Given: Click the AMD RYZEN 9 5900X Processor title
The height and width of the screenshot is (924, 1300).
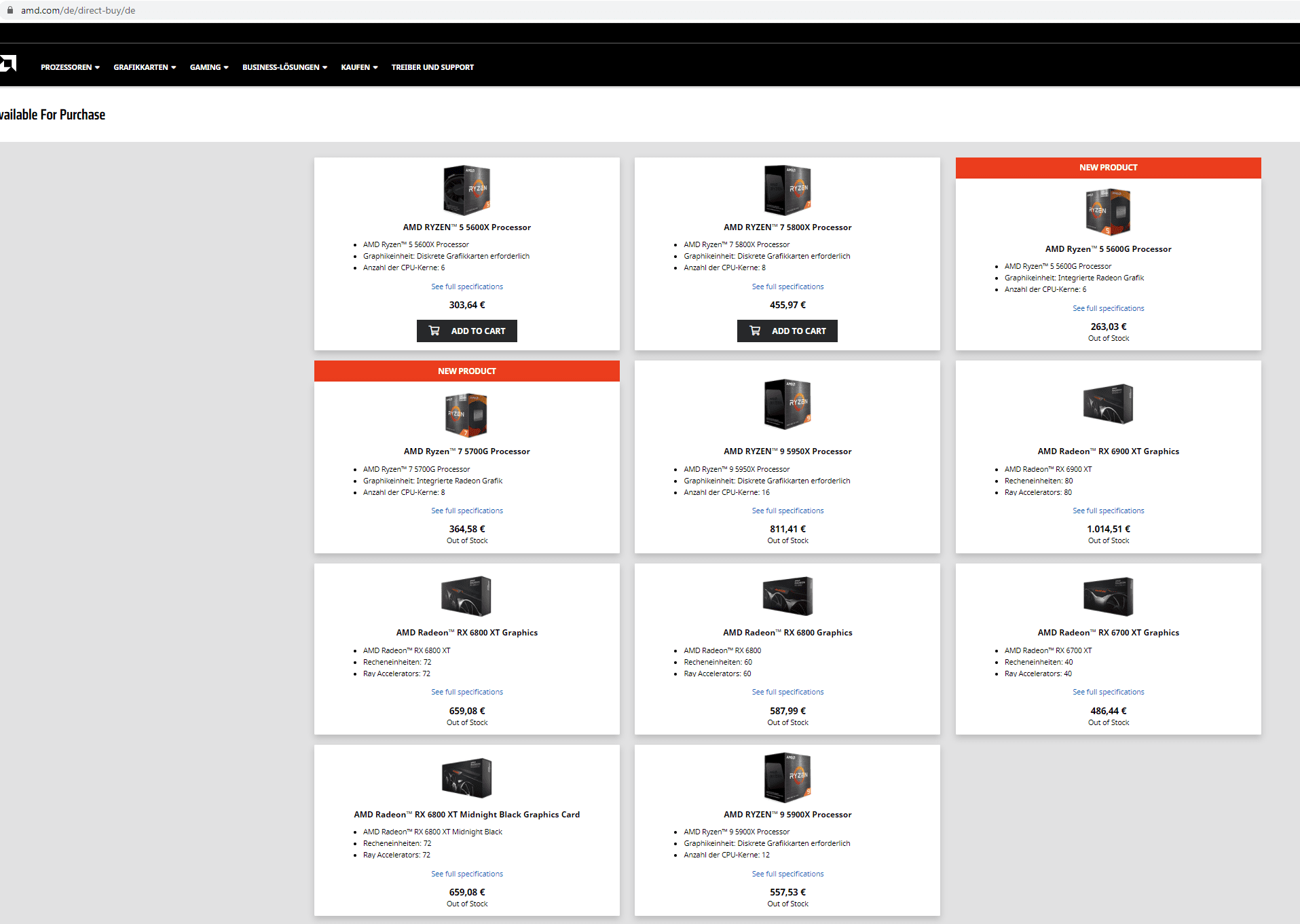Looking at the screenshot, I should click(x=787, y=815).
